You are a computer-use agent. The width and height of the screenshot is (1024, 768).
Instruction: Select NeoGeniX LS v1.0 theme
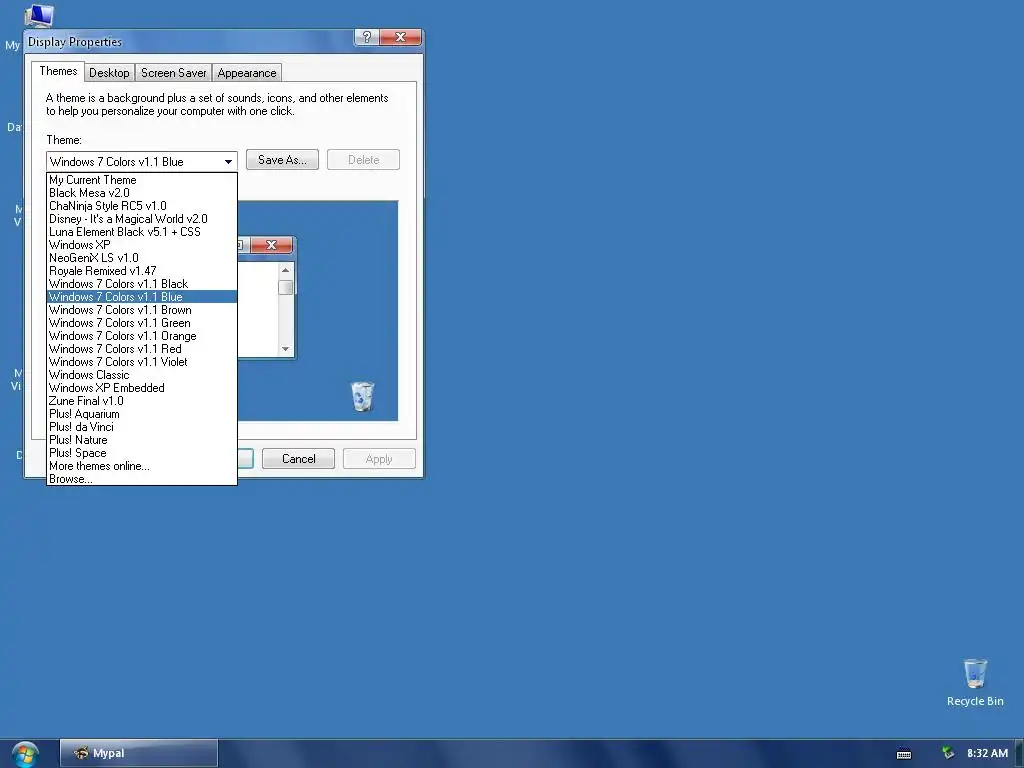tap(142, 258)
